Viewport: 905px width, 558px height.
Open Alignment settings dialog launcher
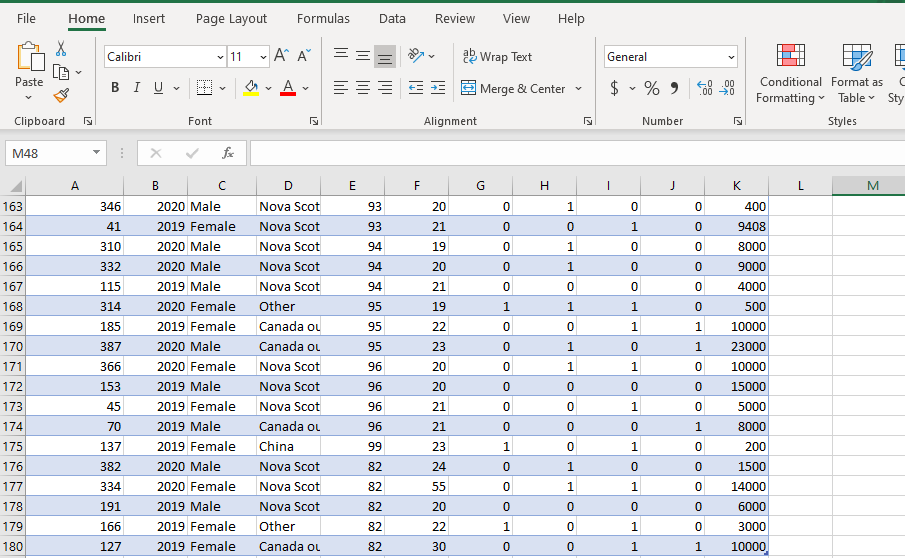pos(588,121)
